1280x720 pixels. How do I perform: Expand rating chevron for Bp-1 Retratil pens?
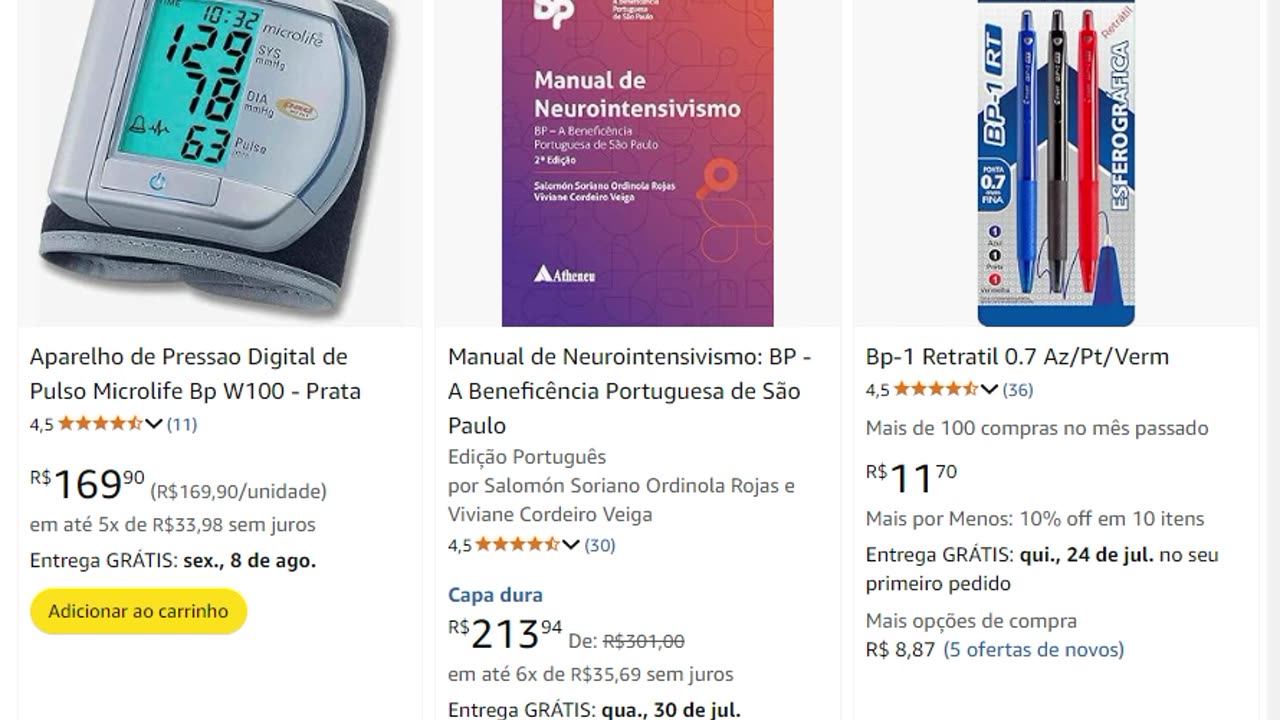click(x=989, y=390)
